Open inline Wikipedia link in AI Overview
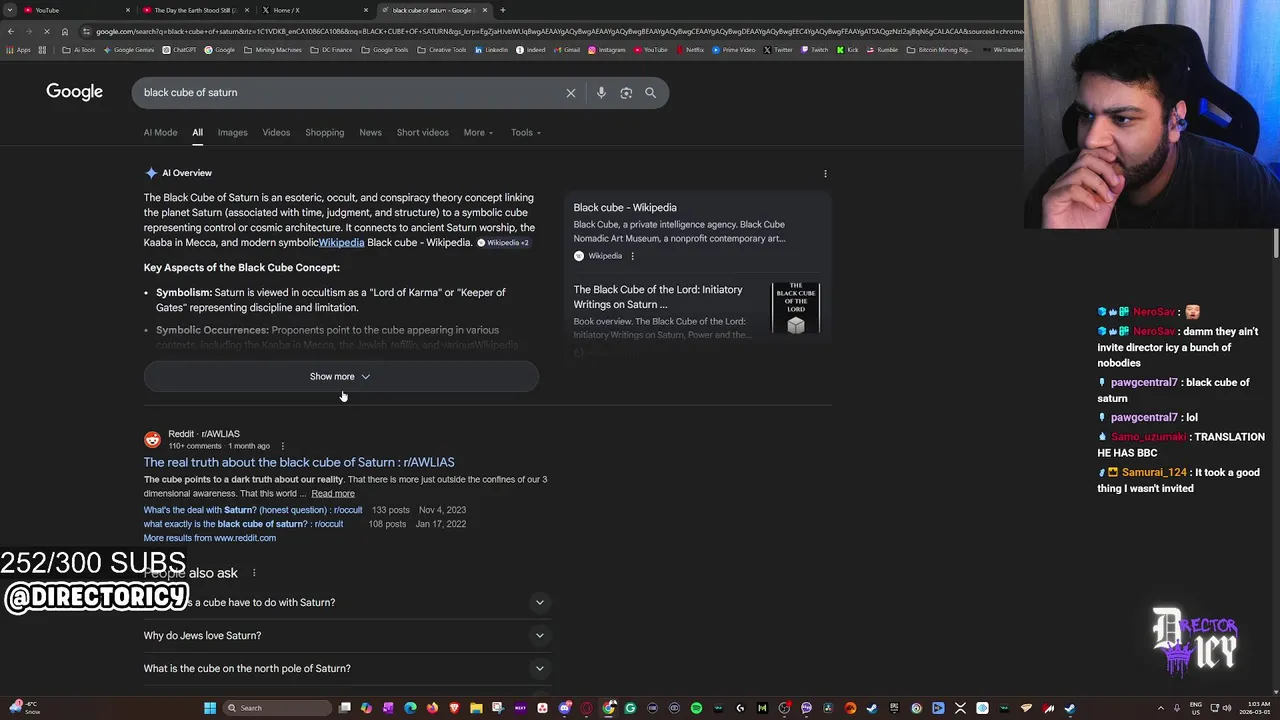Viewport: 1280px width, 720px height. click(341, 243)
